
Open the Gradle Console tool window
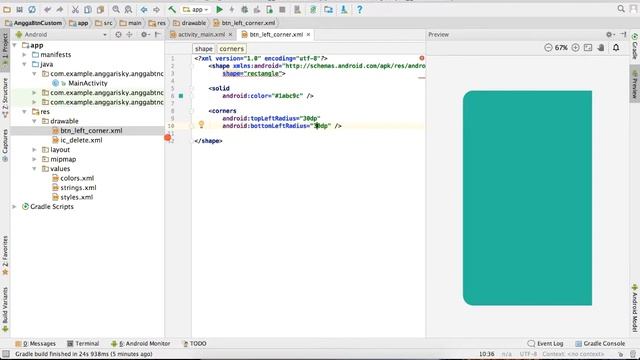tap(600, 344)
